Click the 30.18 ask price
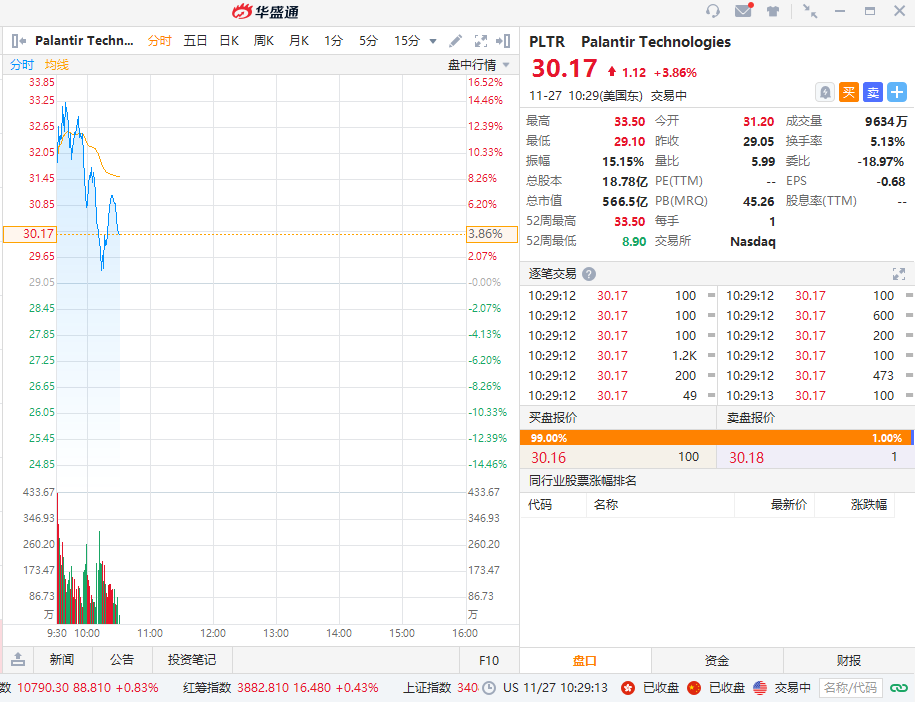The height and width of the screenshot is (702, 915). (x=746, y=457)
